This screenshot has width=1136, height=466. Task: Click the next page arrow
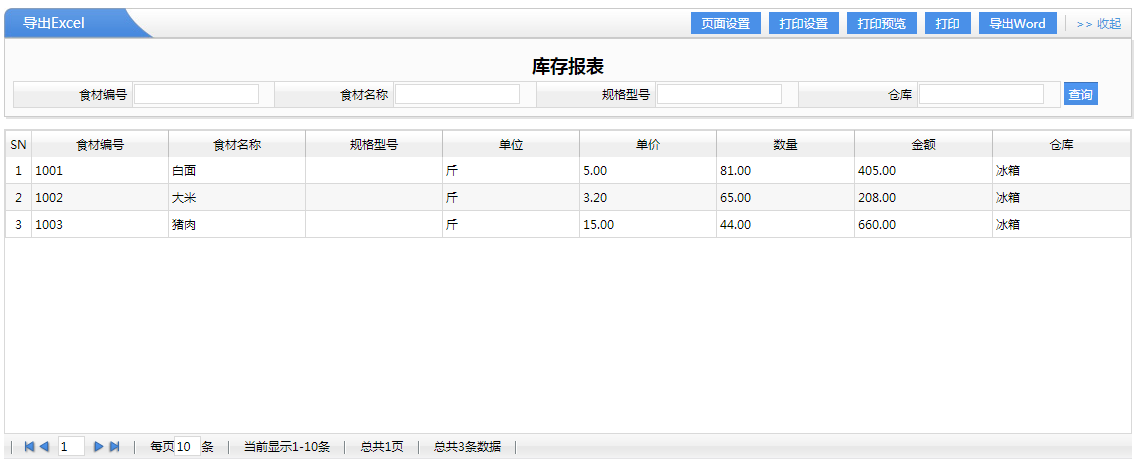click(x=98, y=447)
